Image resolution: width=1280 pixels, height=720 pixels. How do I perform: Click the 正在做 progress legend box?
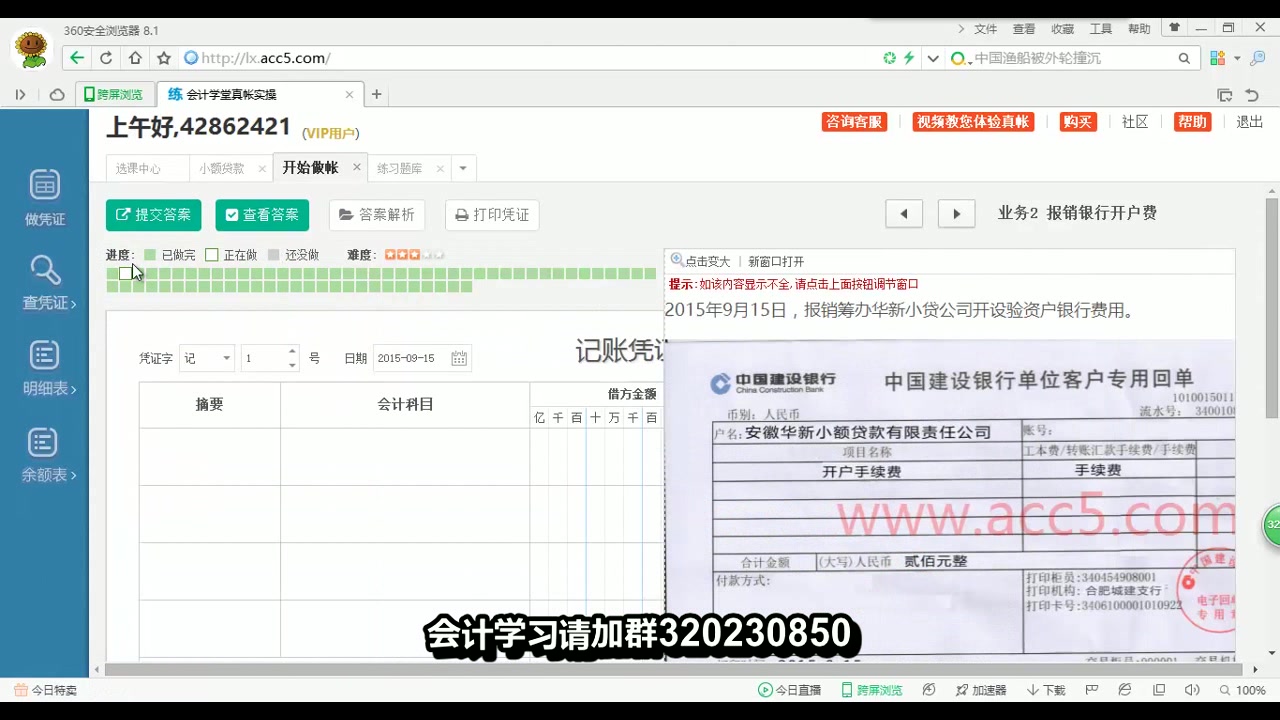tap(211, 255)
